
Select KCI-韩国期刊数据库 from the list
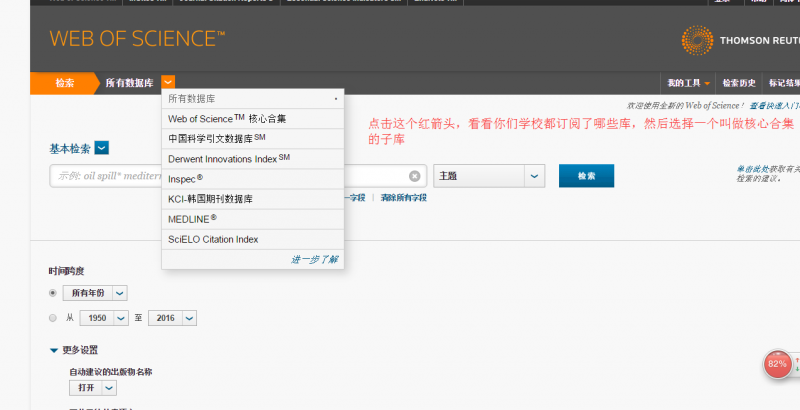pos(253,199)
